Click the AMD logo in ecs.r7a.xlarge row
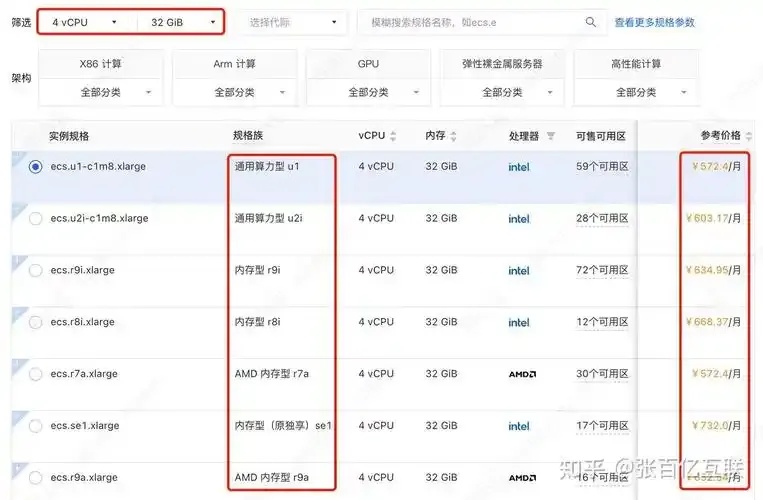Screen dimensions: 763x500 [522, 374]
